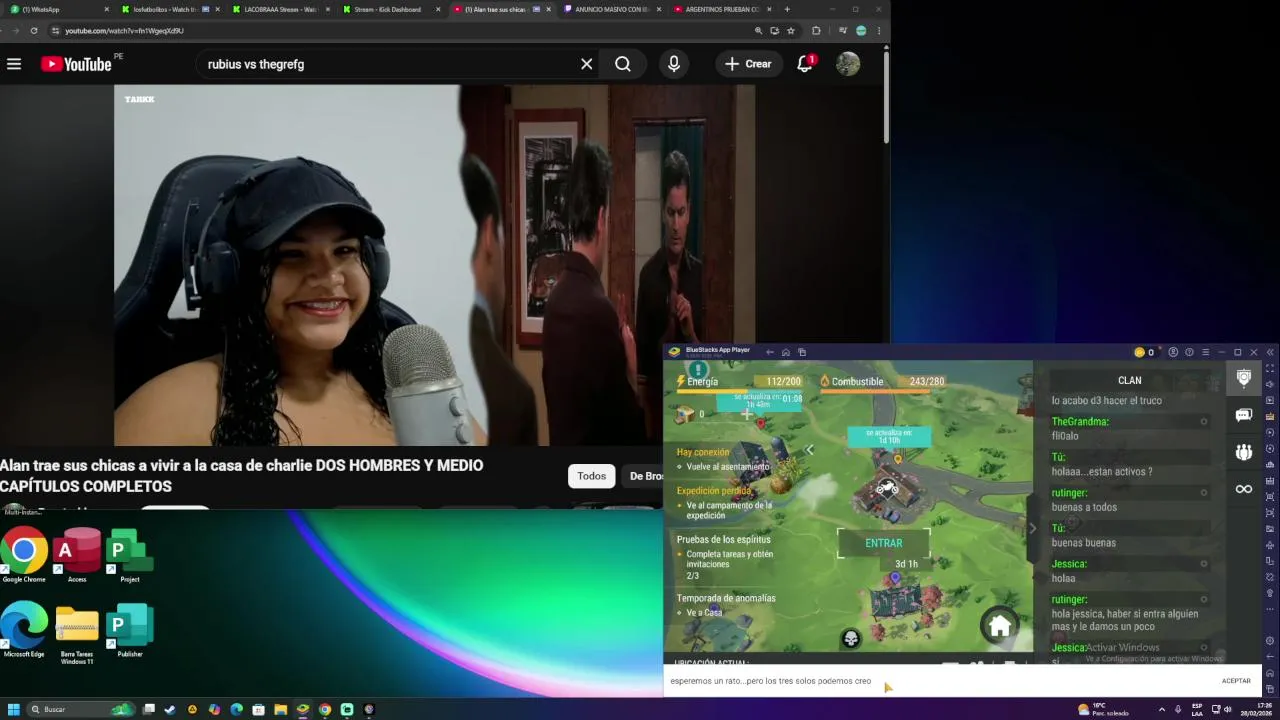Run search with the magnifying glass button

coord(623,64)
